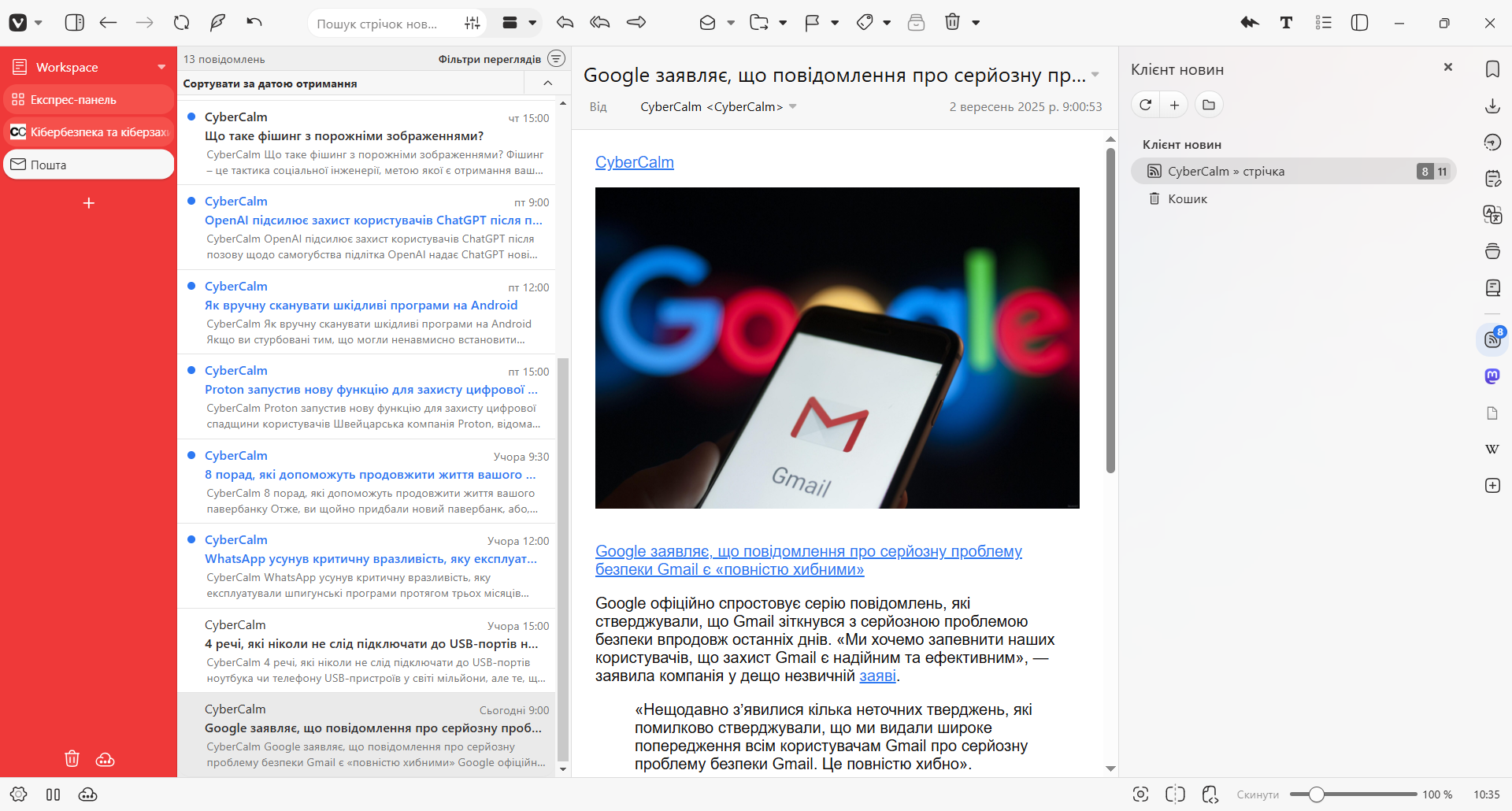Expand the Workspace dropdown
Screen dimensions: 1512x811
pyautogui.click(x=161, y=67)
